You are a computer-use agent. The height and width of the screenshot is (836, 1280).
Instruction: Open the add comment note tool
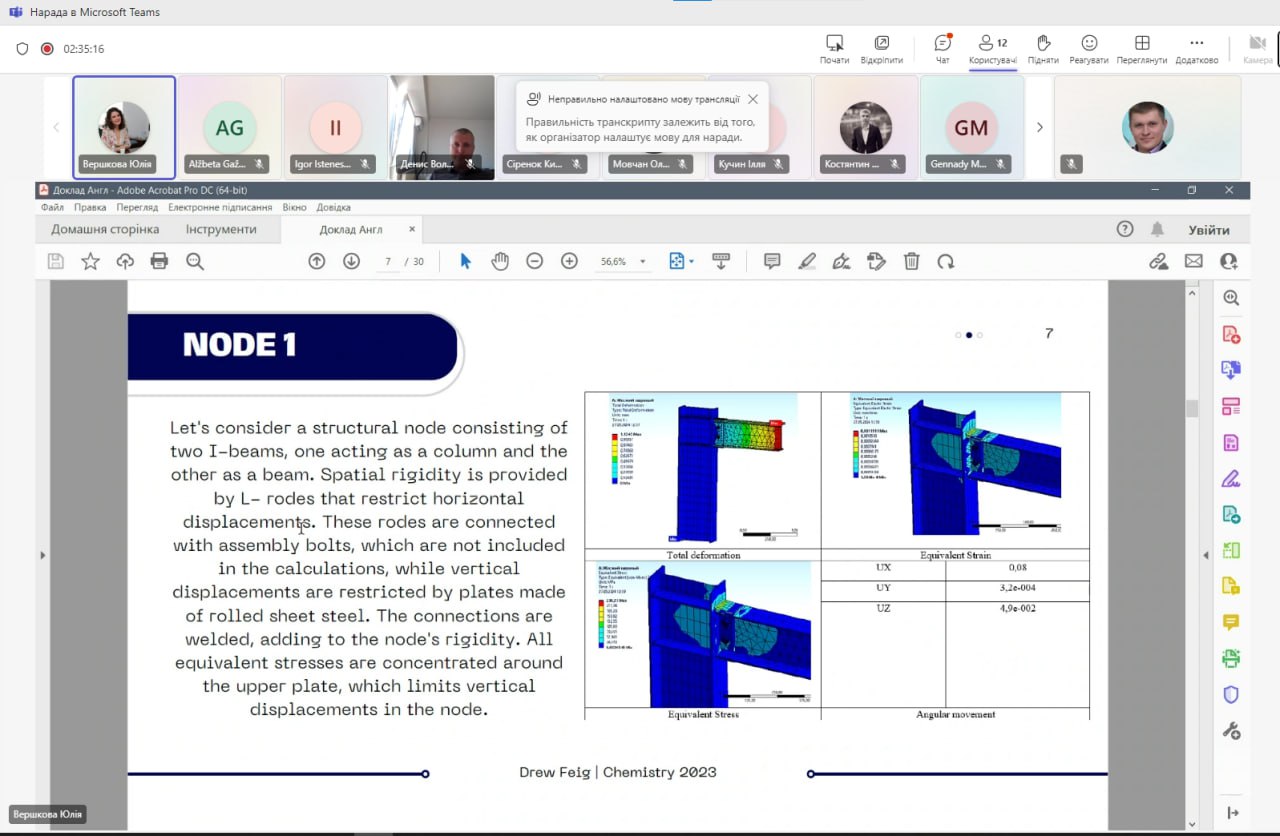click(x=772, y=261)
